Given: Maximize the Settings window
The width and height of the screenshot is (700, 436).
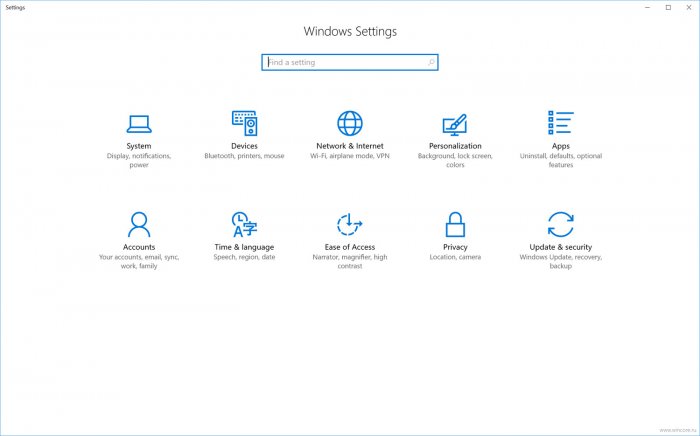Looking at the screenshot, I should click(x=668, y=7).
